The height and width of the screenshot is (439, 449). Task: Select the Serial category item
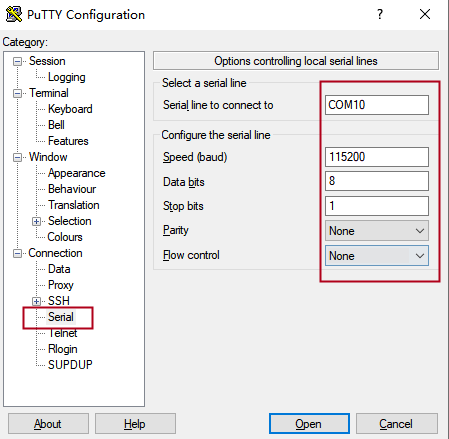click(x=61, y=317)
